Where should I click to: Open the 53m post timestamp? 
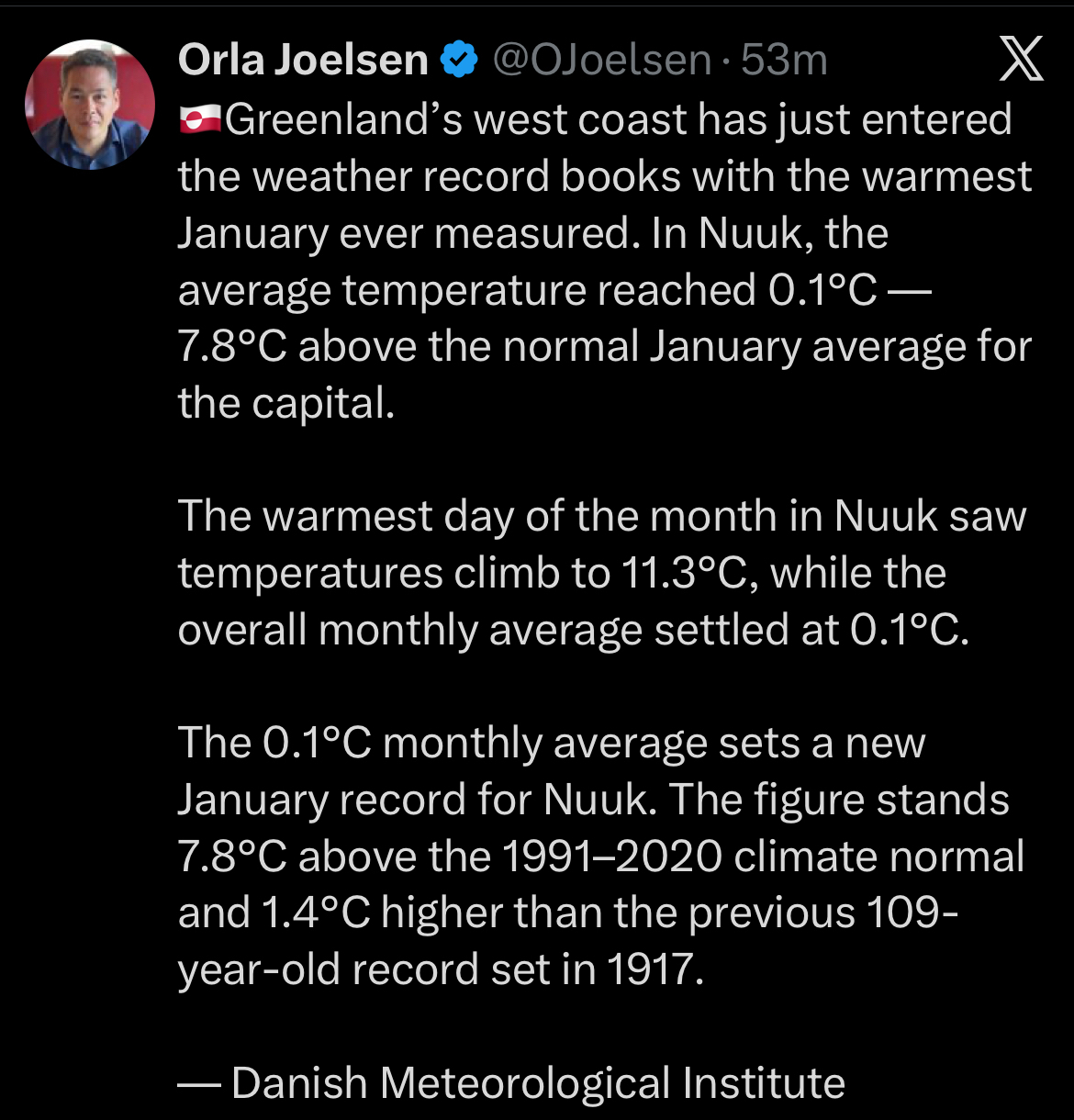(784, 61)
